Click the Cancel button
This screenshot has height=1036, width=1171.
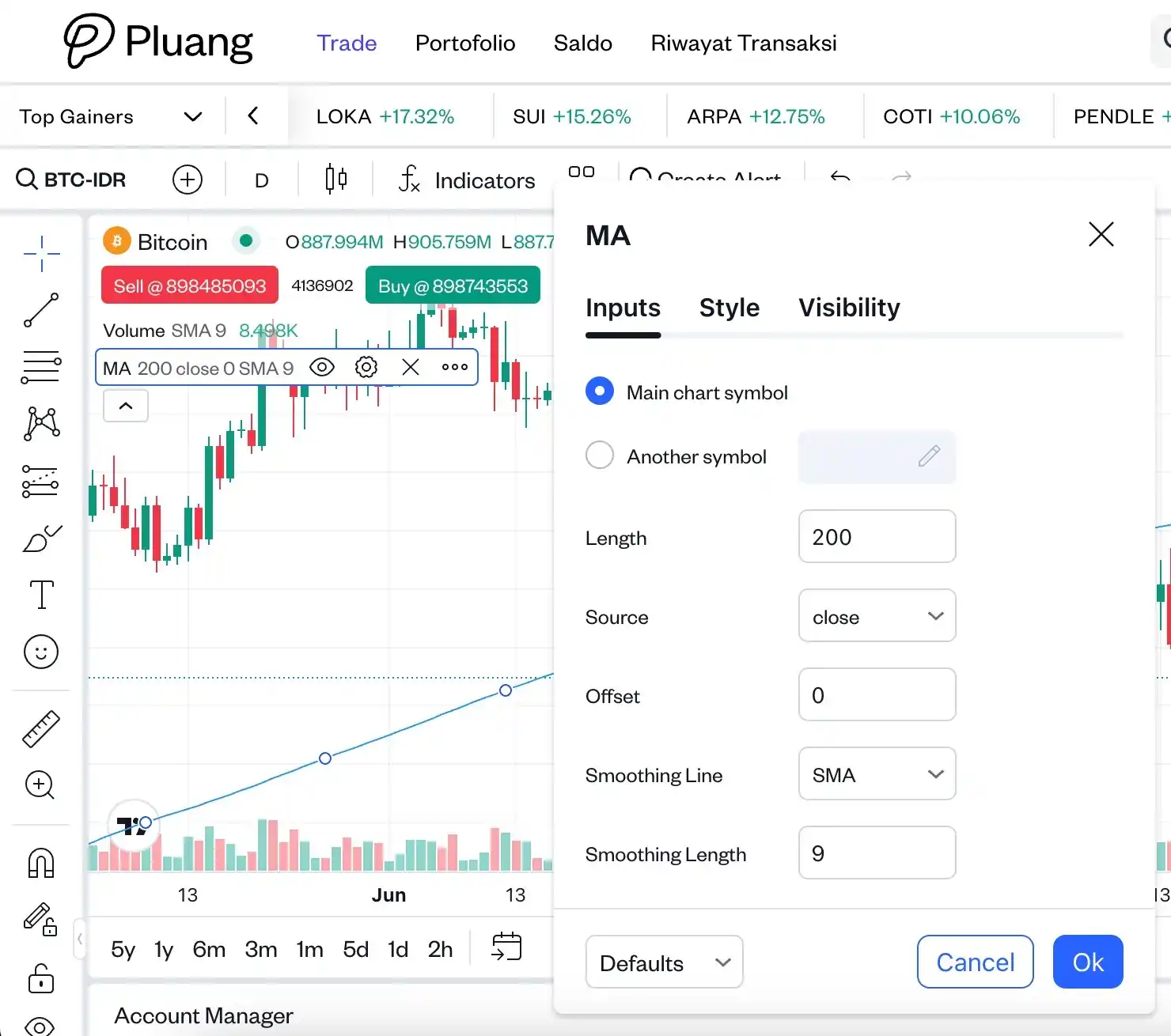(x=975, y=962)
